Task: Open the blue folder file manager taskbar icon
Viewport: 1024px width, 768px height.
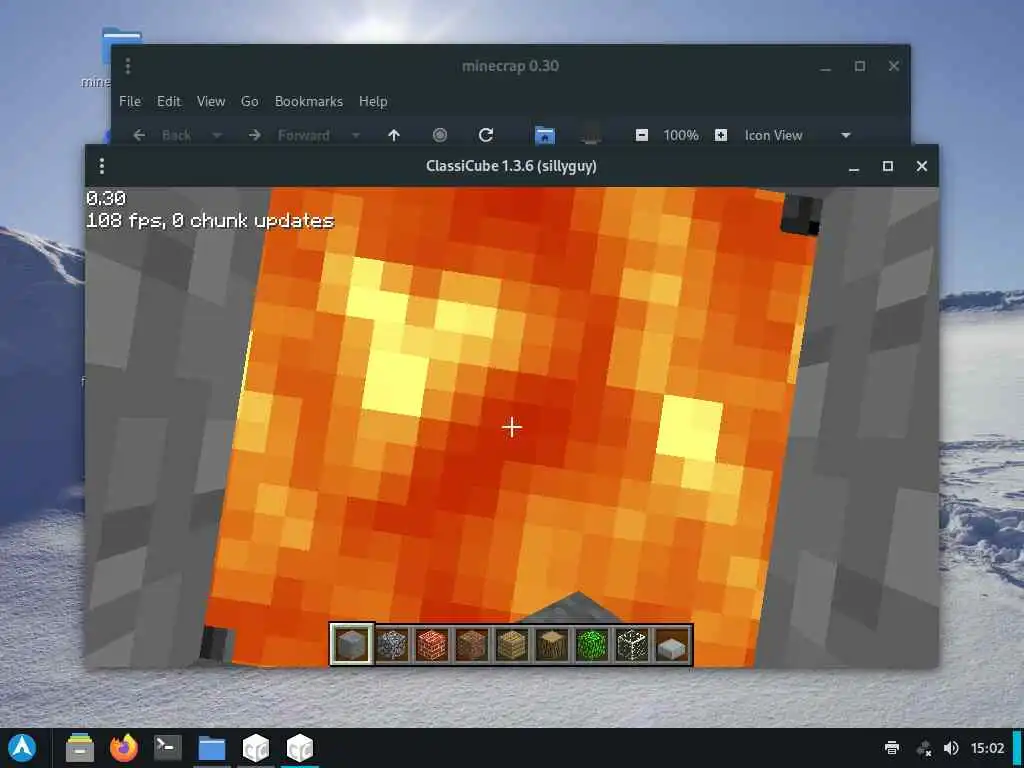Action: point(212,748)
